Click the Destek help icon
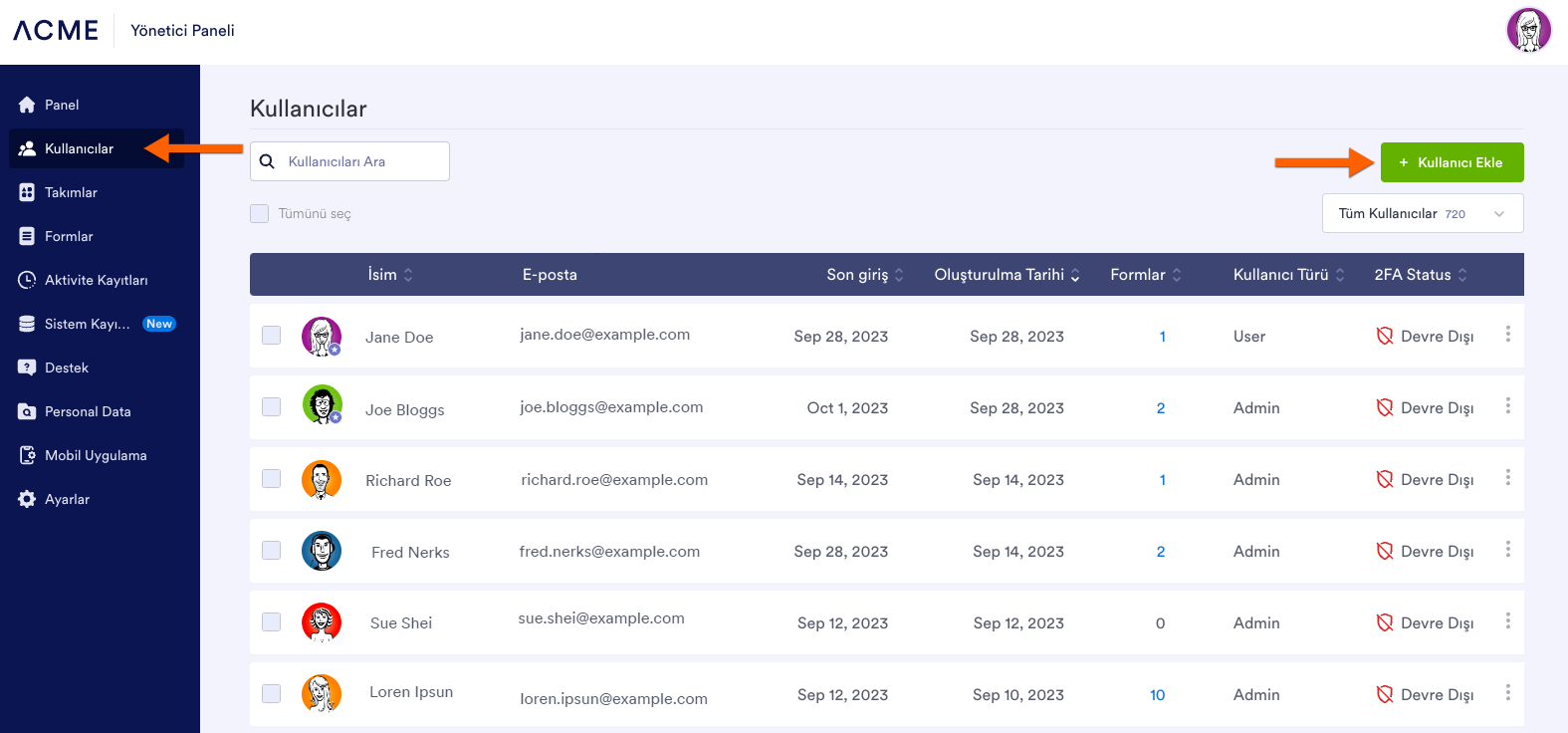Image resolution: width=1568 pixels, height=733 pixels. click(27, 367)
